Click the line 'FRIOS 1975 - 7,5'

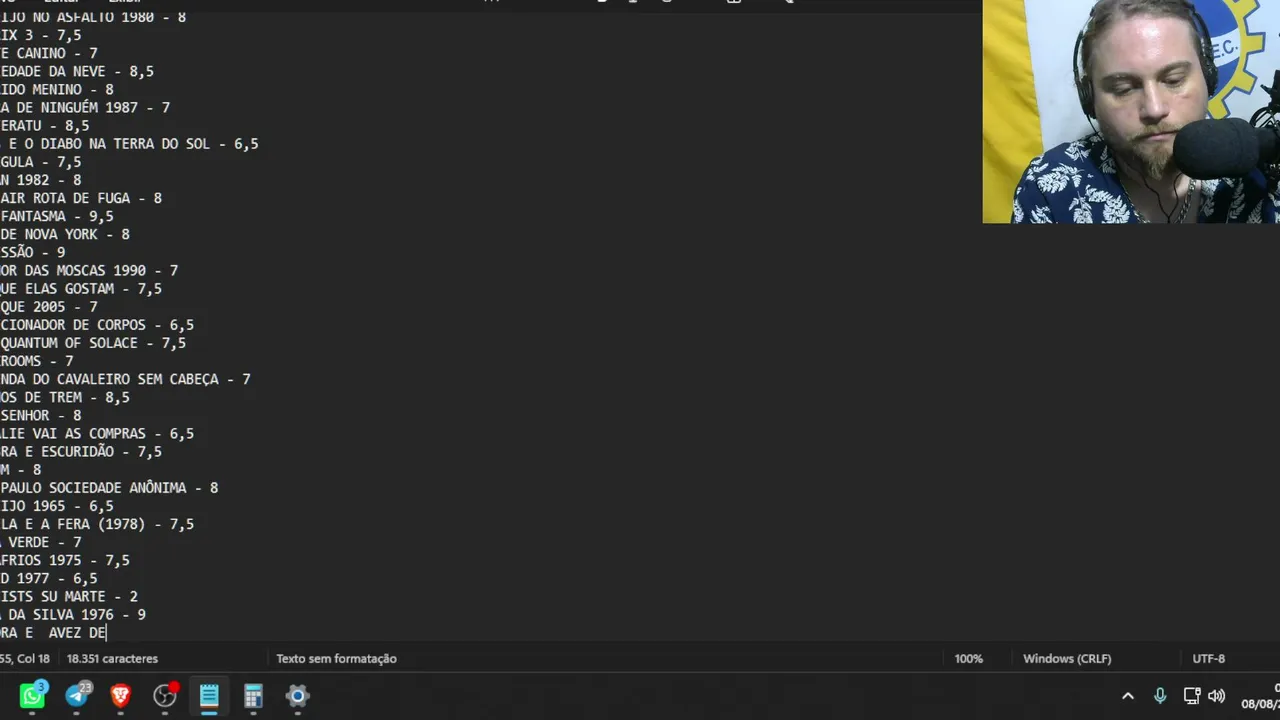(x=65, y=561)
